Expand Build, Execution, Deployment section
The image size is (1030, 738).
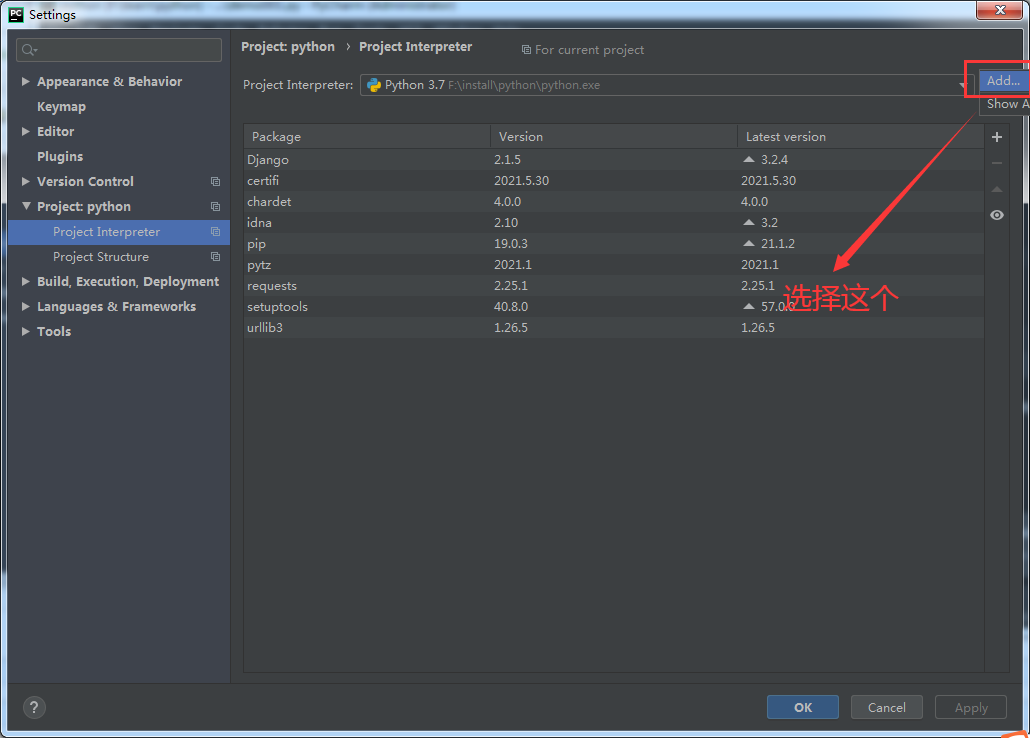[x=26, y=281]
